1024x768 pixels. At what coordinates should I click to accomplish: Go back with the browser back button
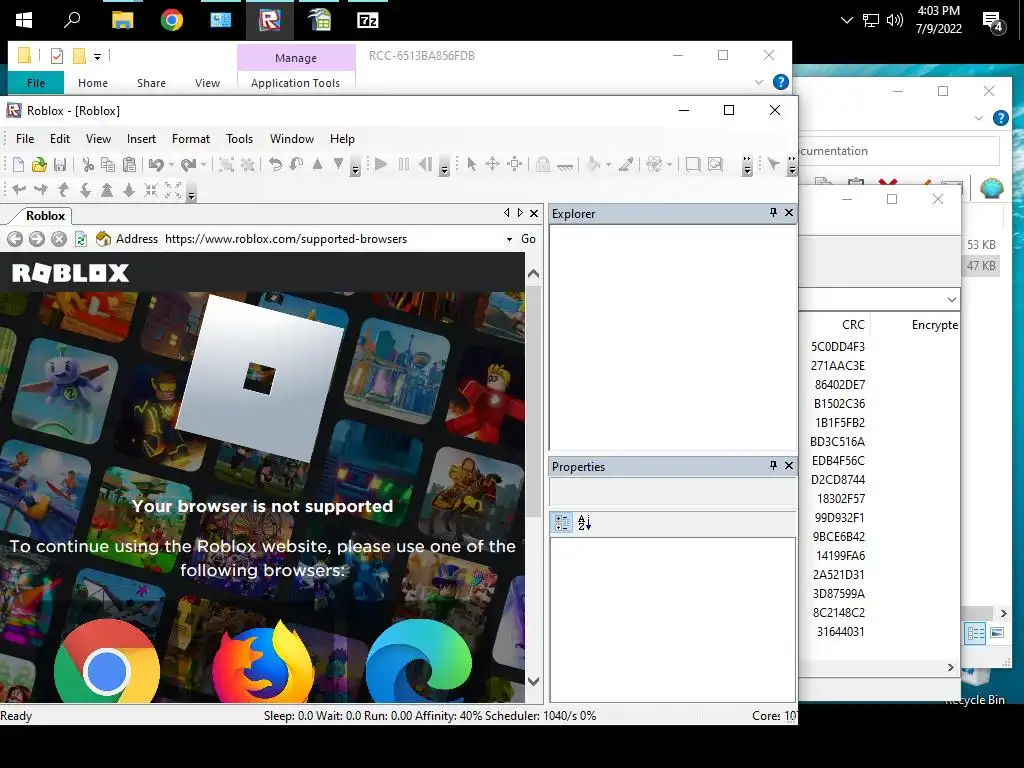(x=15, y=239)
